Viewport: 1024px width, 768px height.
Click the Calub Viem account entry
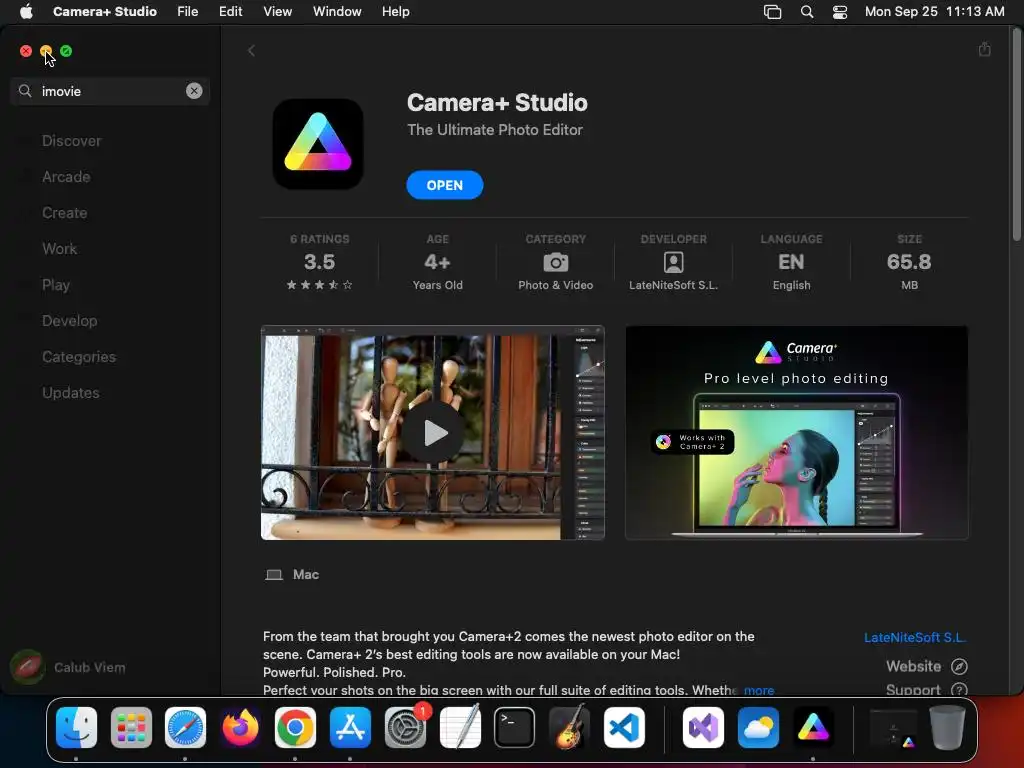point(69,667)
